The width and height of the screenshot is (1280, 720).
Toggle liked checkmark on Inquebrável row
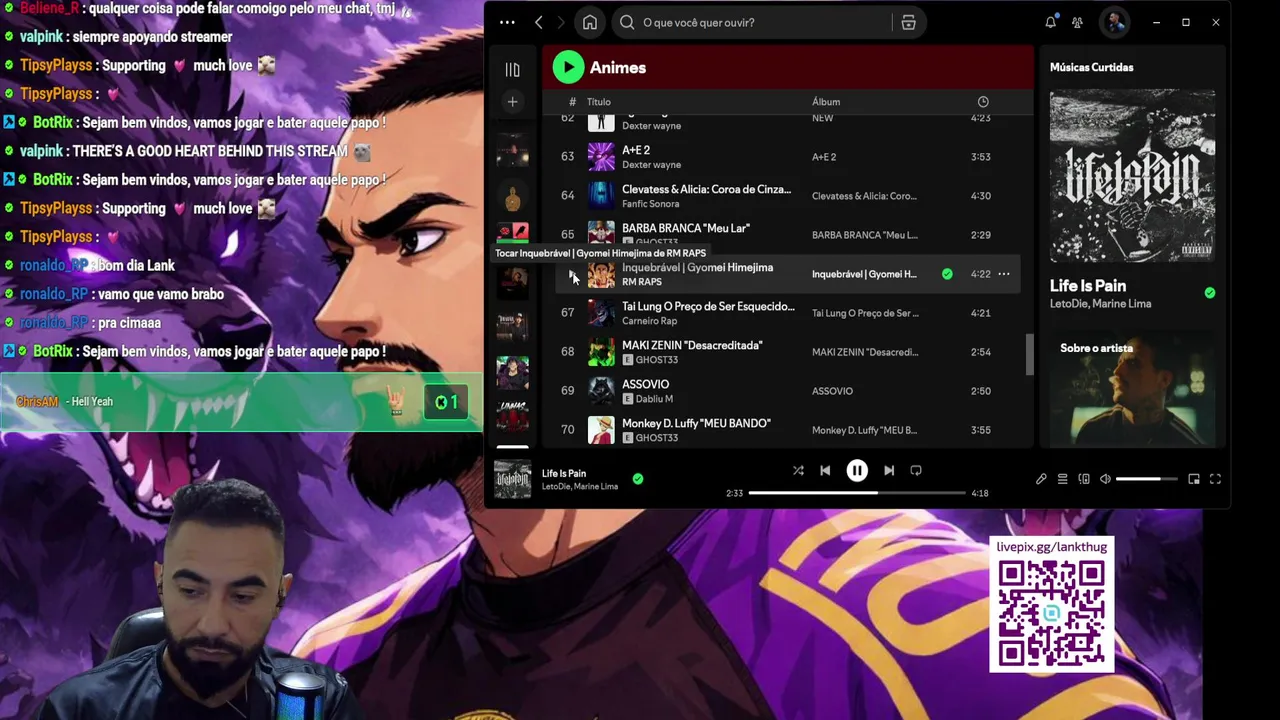pyautogui.click(x=947, y=274)
